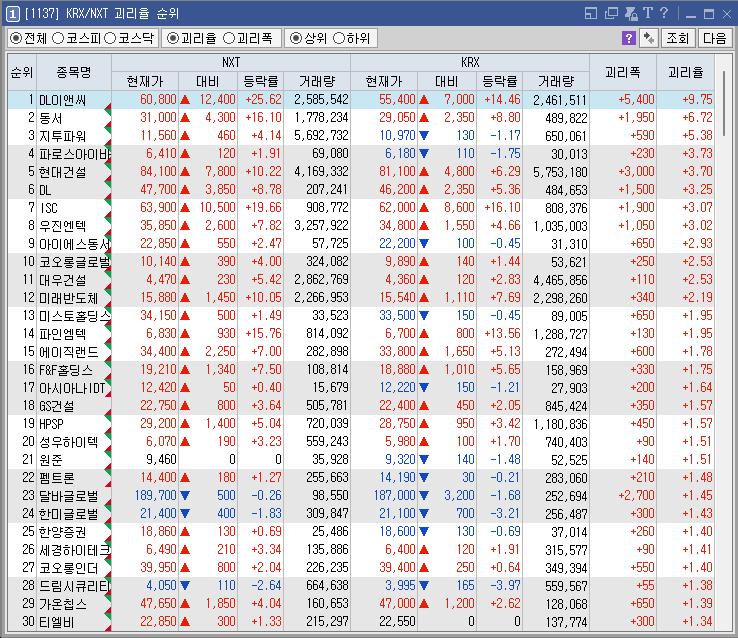Screen dimensions: 738x638
Task: Select the 우진엔텍 stock name
Action: [x=63, y=226]
